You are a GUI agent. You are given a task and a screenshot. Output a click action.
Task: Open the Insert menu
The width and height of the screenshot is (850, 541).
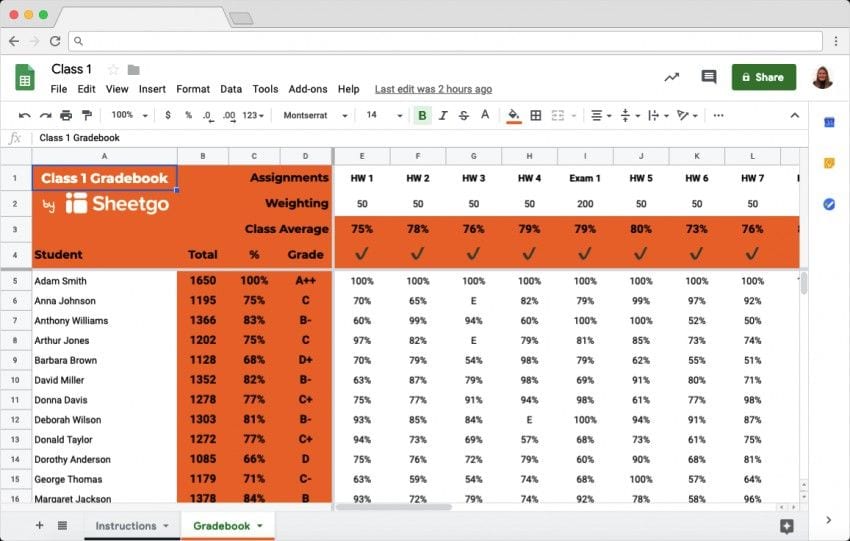(152, 89)
